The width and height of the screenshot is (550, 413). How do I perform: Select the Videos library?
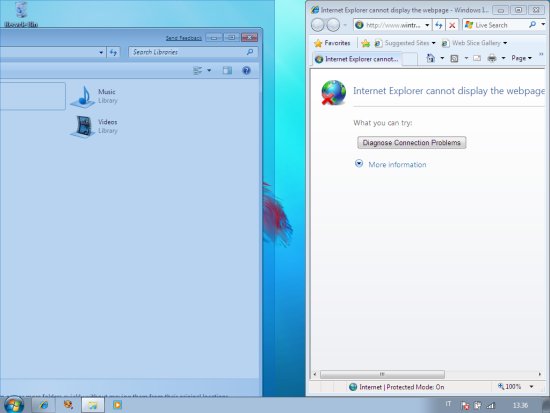pos(94,126)
